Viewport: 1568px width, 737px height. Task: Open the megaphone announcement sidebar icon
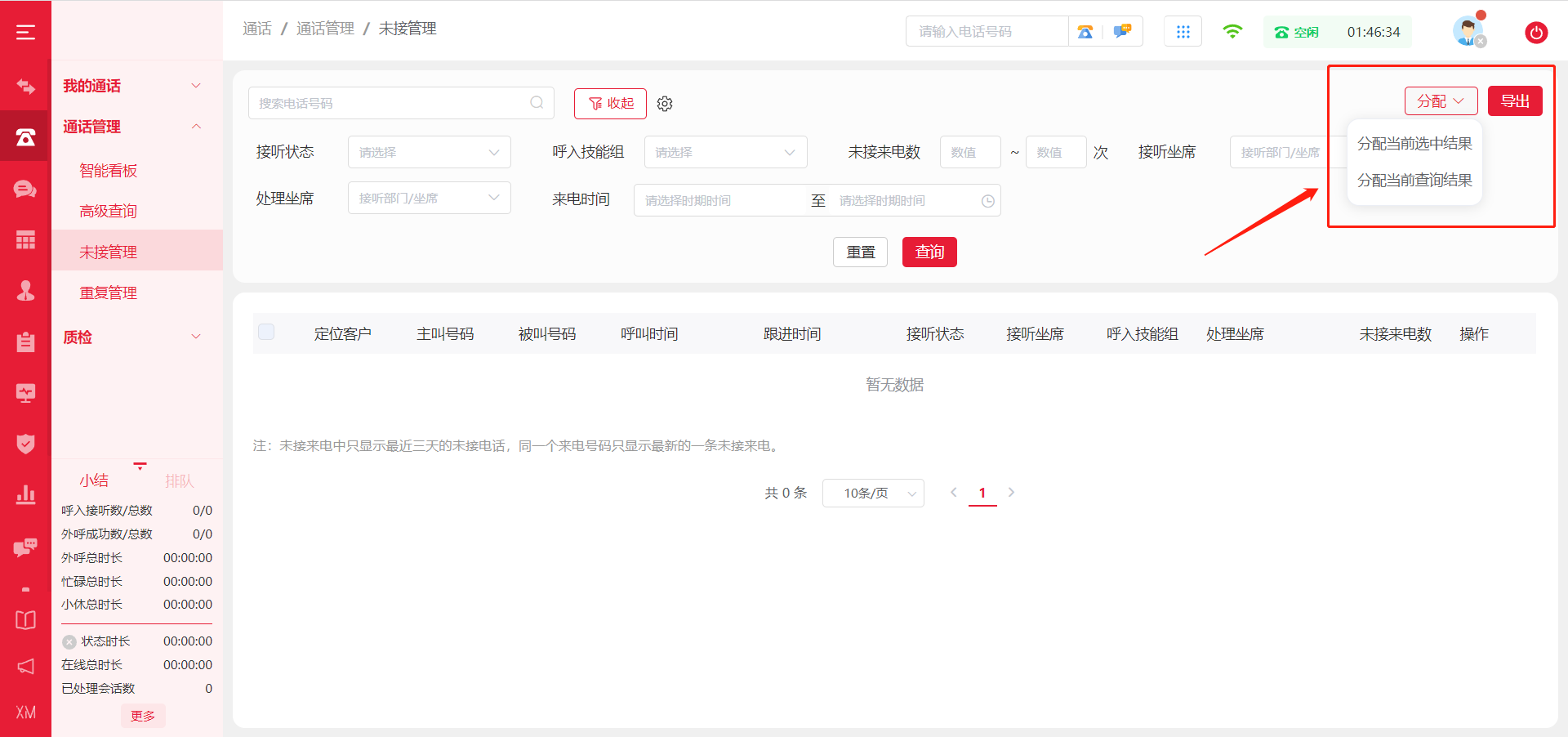(25, 666)
